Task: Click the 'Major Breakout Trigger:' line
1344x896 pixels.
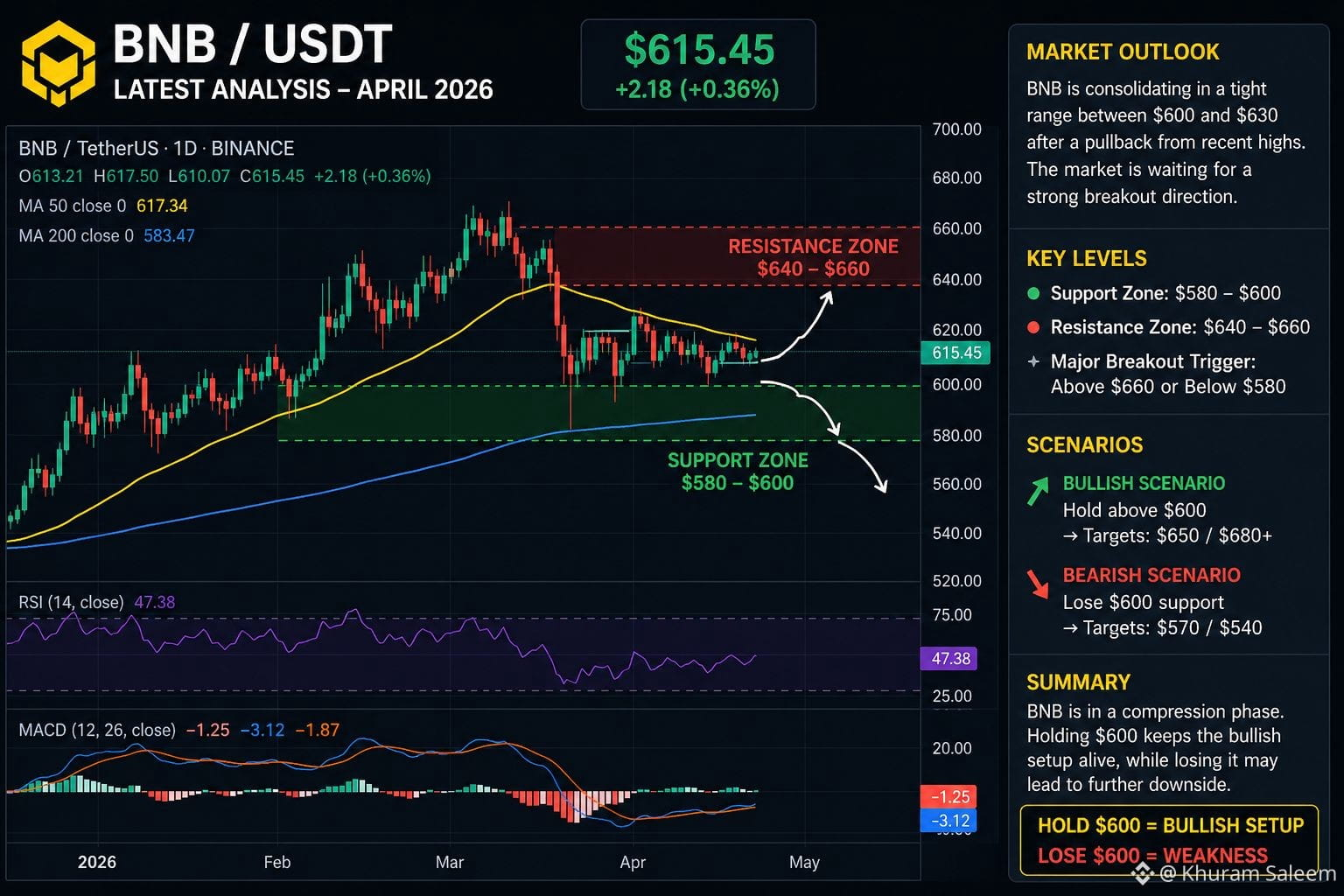Action: 1153,361
